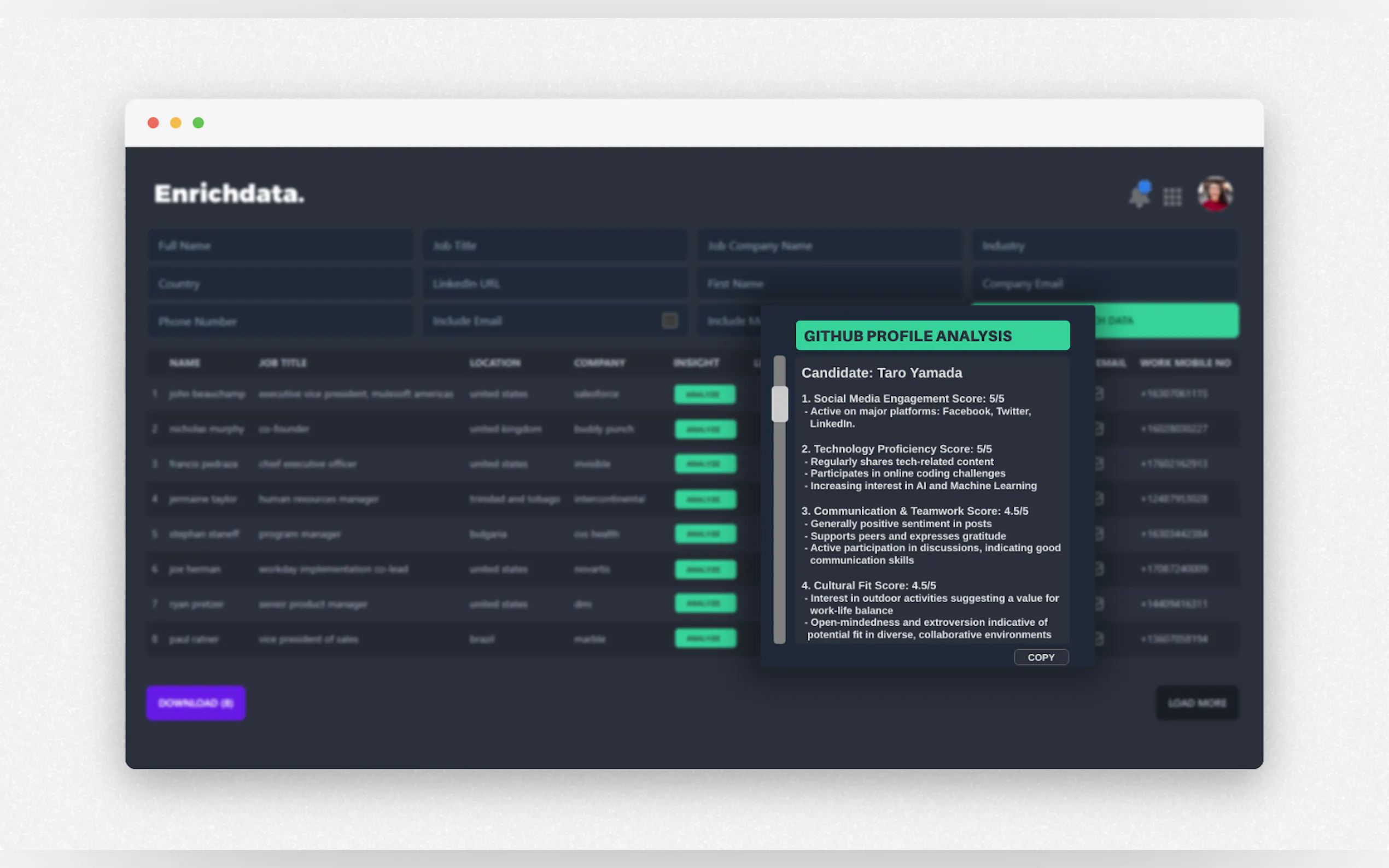Click Analyze button for Paul Ratner row
The height and width of the screenshot is (868, 1389).
[704, 638]
